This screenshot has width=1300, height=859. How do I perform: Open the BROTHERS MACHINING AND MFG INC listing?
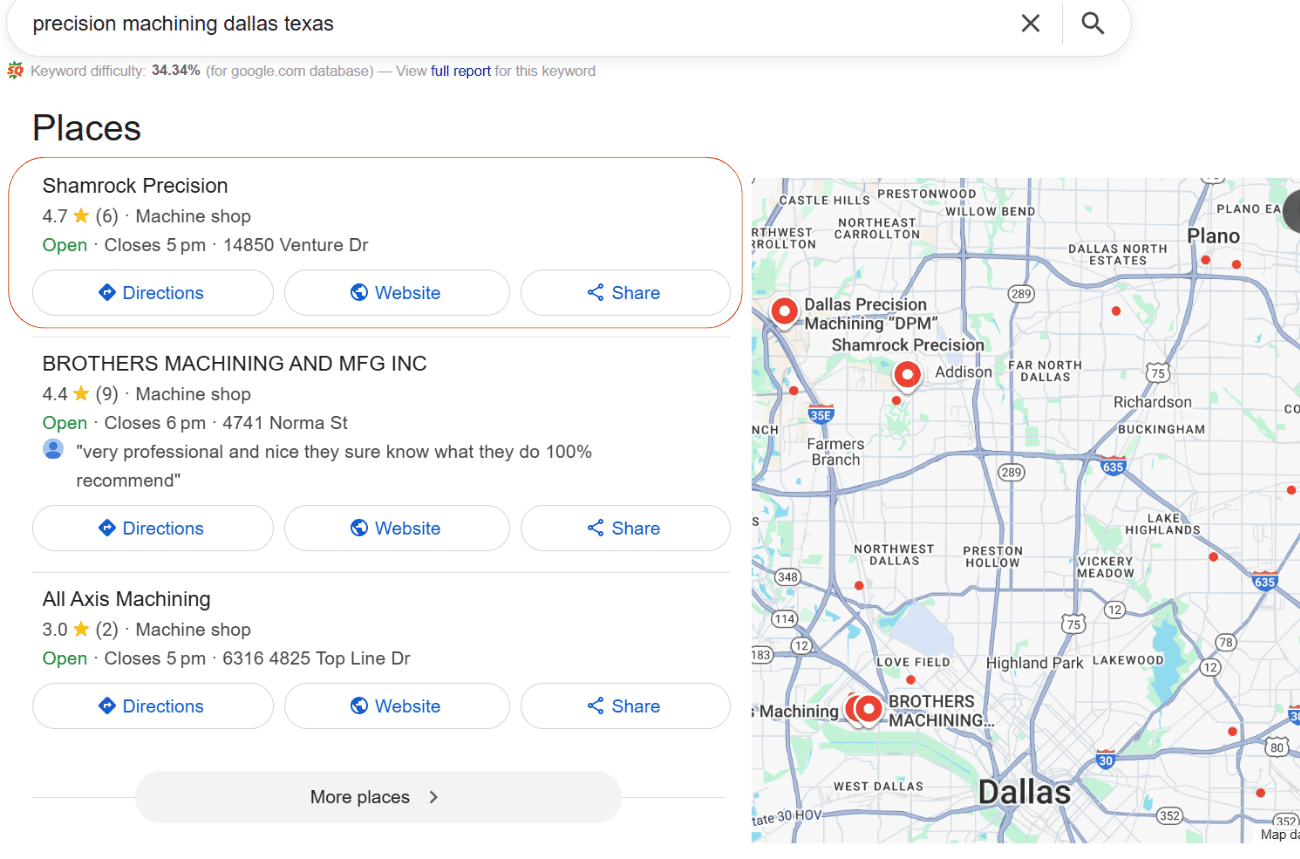tap(234, 364)
